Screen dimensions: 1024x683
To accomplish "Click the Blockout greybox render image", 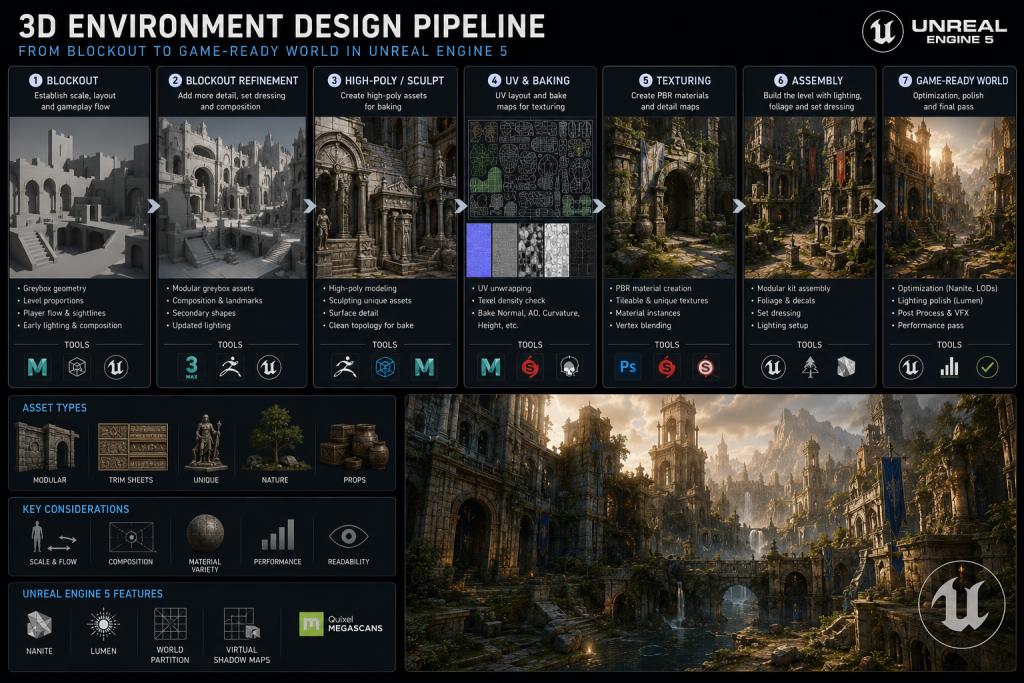I will [79, 198].
